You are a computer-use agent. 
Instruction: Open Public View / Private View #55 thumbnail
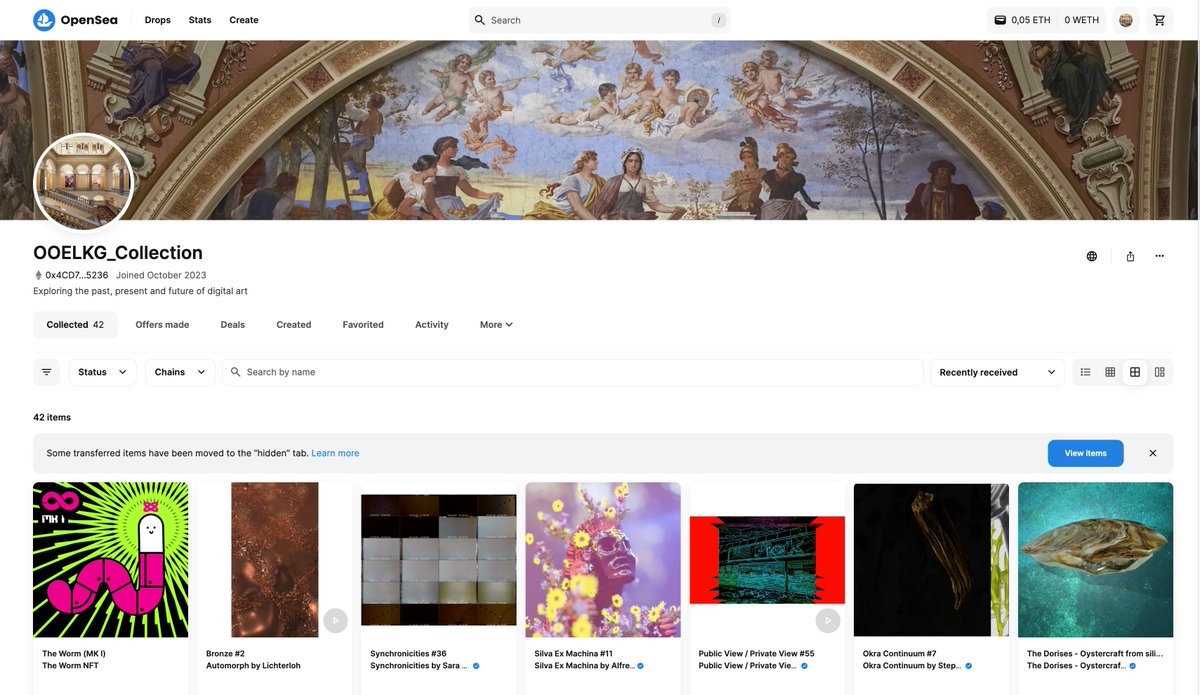(x=767, y=560)
